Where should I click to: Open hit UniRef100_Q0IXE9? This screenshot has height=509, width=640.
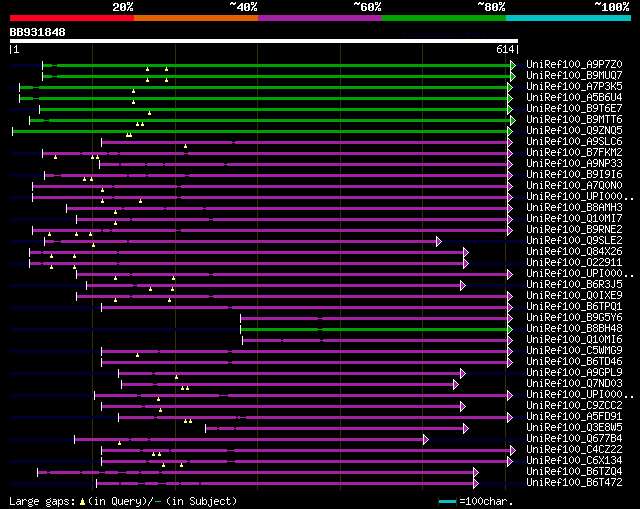tap(574, 296)
